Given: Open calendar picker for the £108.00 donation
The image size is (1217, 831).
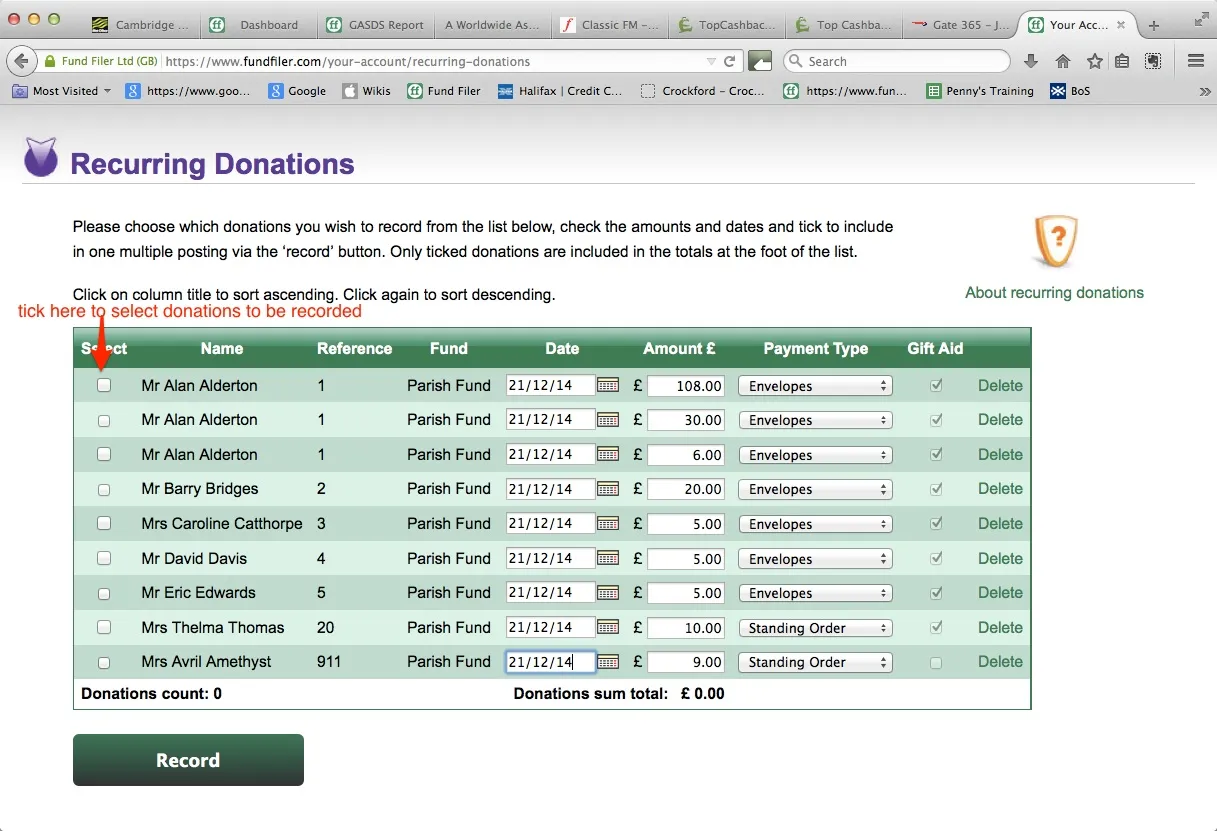Looking at the screenshot, I should 608,385.
